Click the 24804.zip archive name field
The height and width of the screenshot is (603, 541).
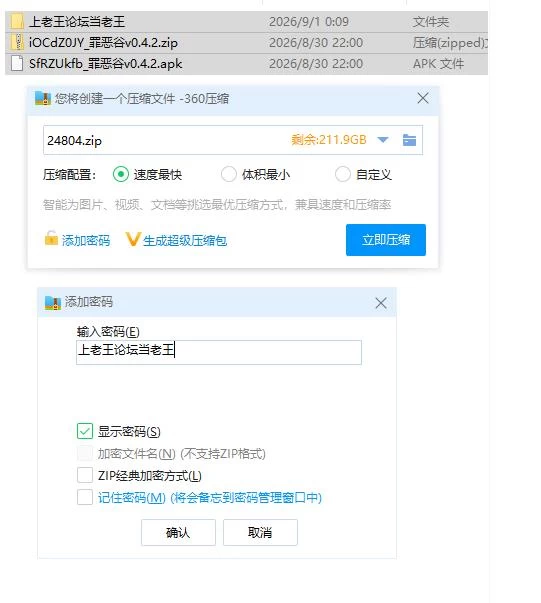(x=233, y=140)
